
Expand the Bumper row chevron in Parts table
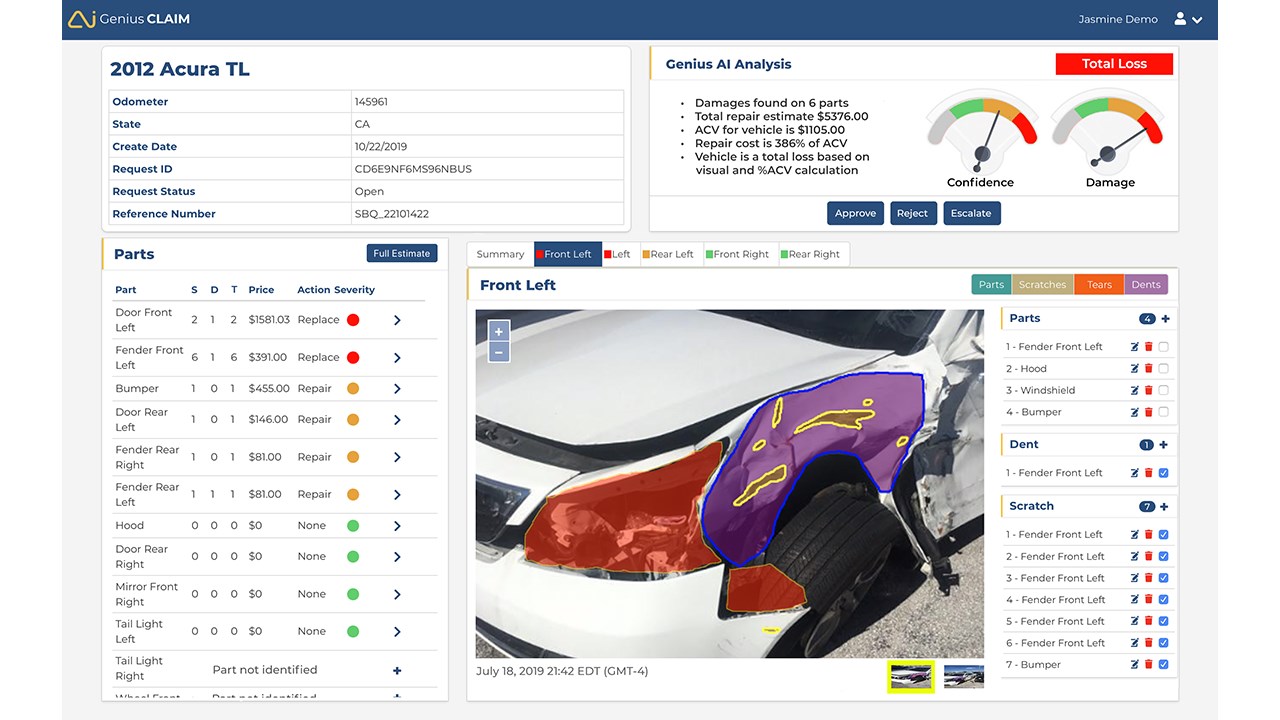click(x=397, y=389)
